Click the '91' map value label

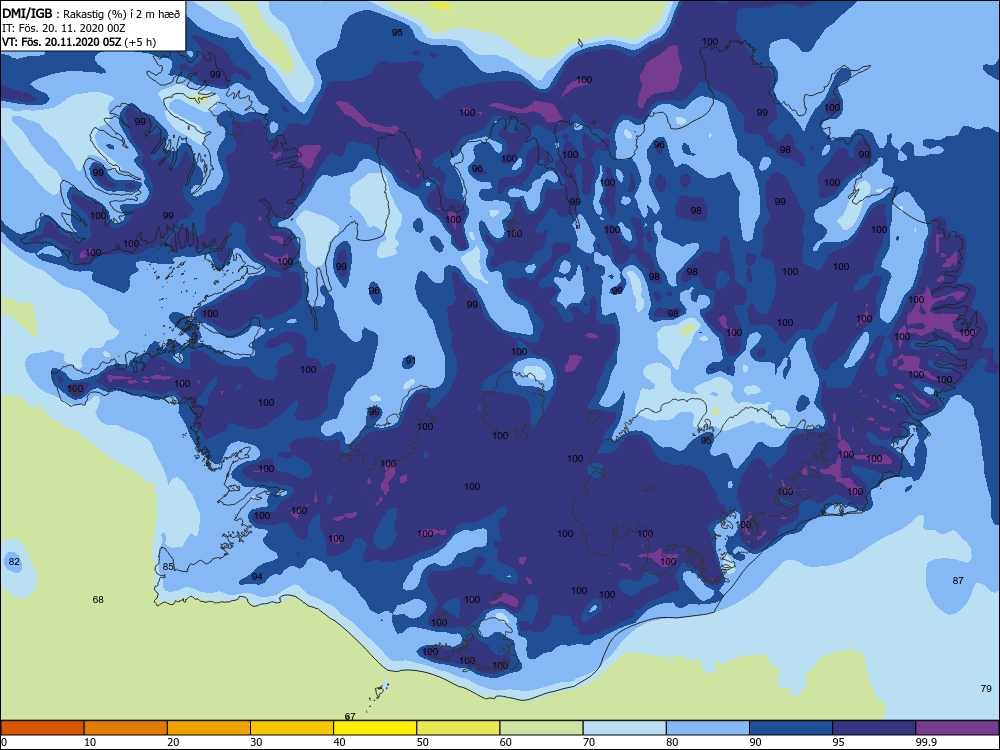411,361
